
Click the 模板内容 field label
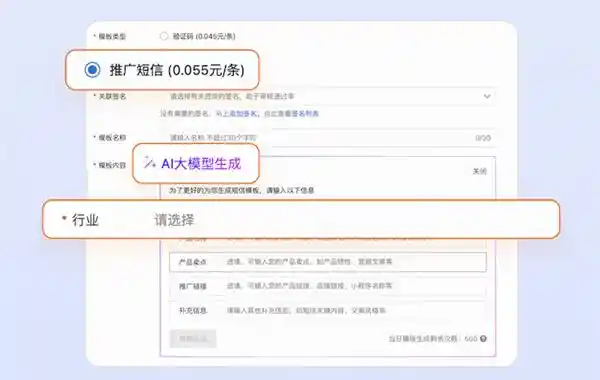point(112,165)
